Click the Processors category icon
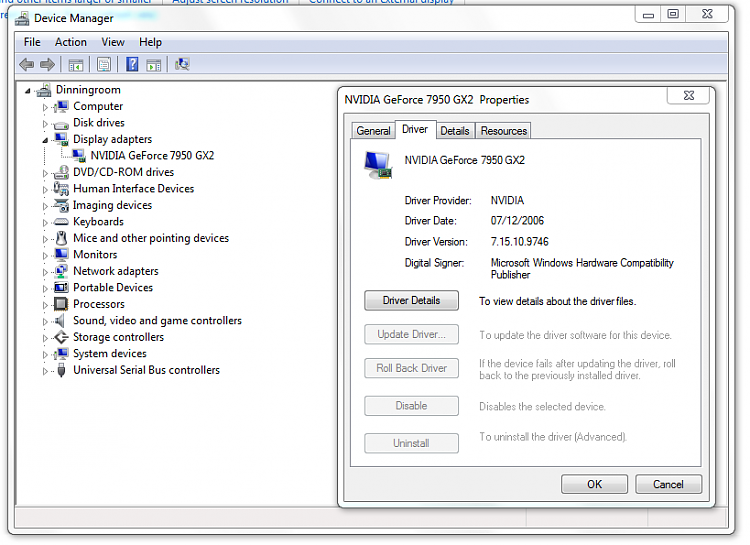750x545 pixels. [x=61, y=304]
